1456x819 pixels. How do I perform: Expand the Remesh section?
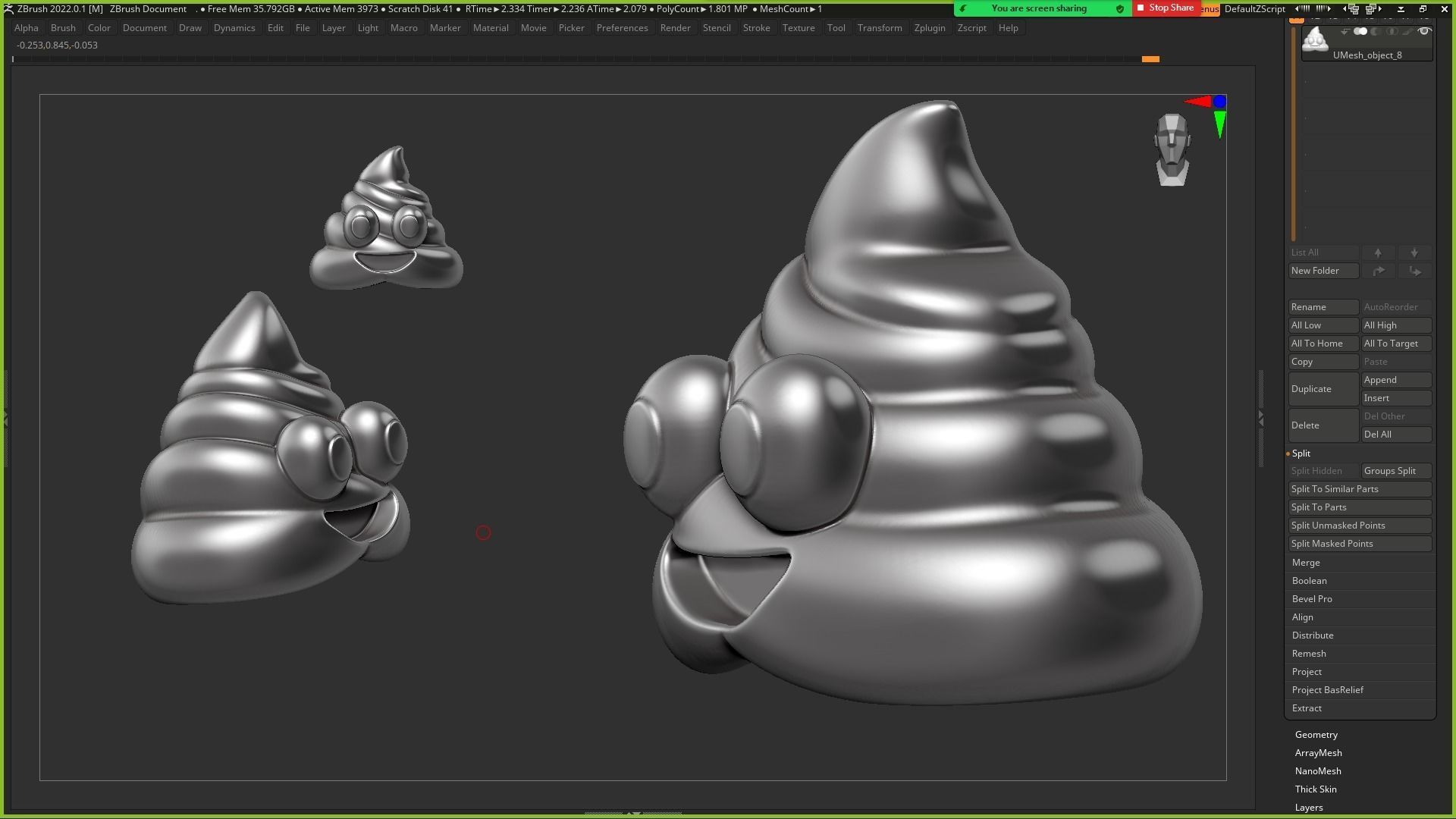[x=1309, y=654]
